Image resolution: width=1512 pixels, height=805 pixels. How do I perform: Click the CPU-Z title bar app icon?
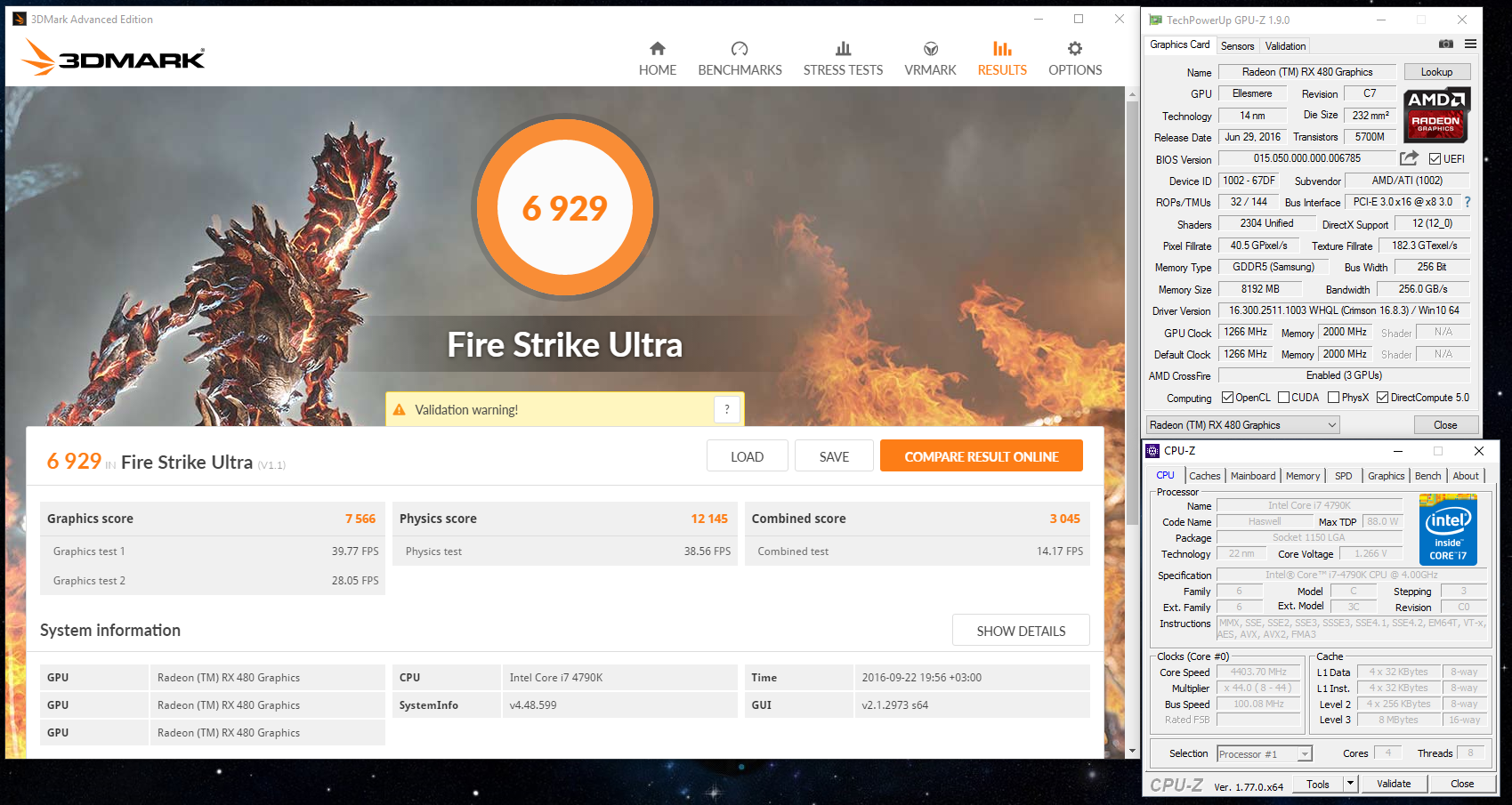tap(1152, 451)
